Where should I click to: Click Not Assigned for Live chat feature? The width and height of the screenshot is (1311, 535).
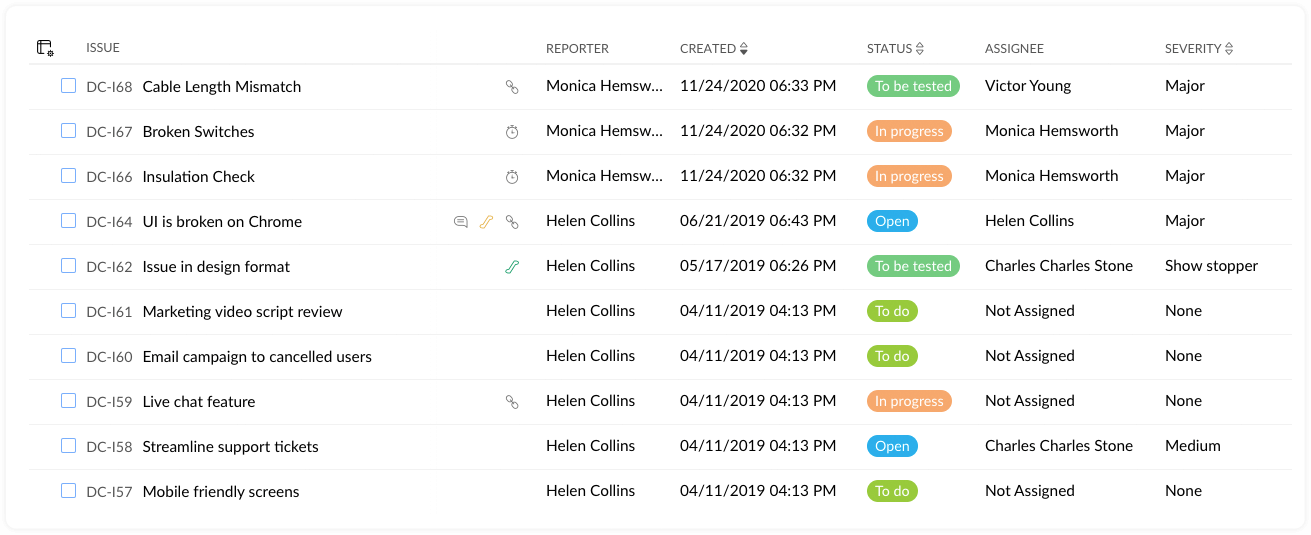[1030, 401]
